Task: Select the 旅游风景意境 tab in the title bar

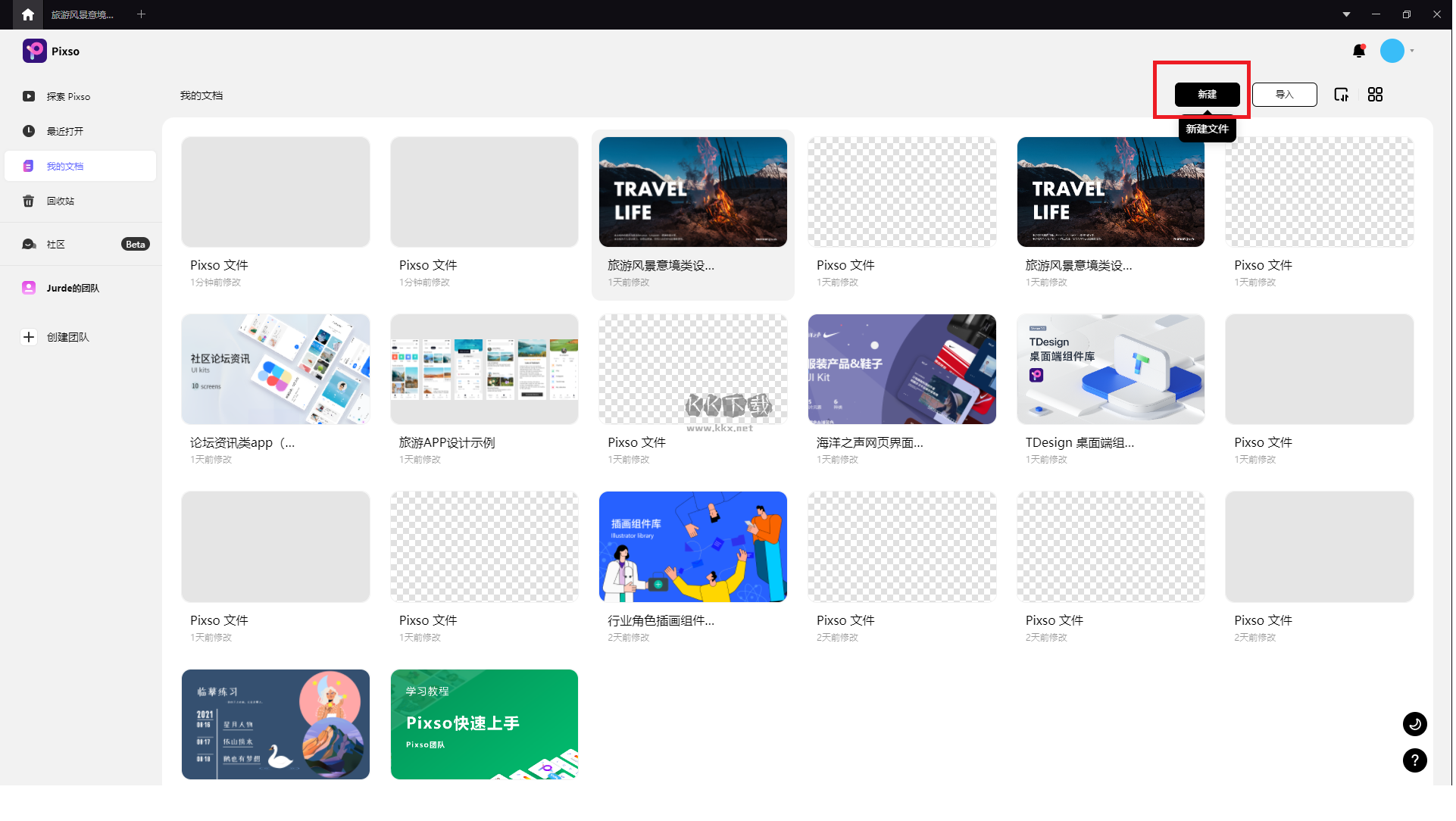Action: click(83, 14)
